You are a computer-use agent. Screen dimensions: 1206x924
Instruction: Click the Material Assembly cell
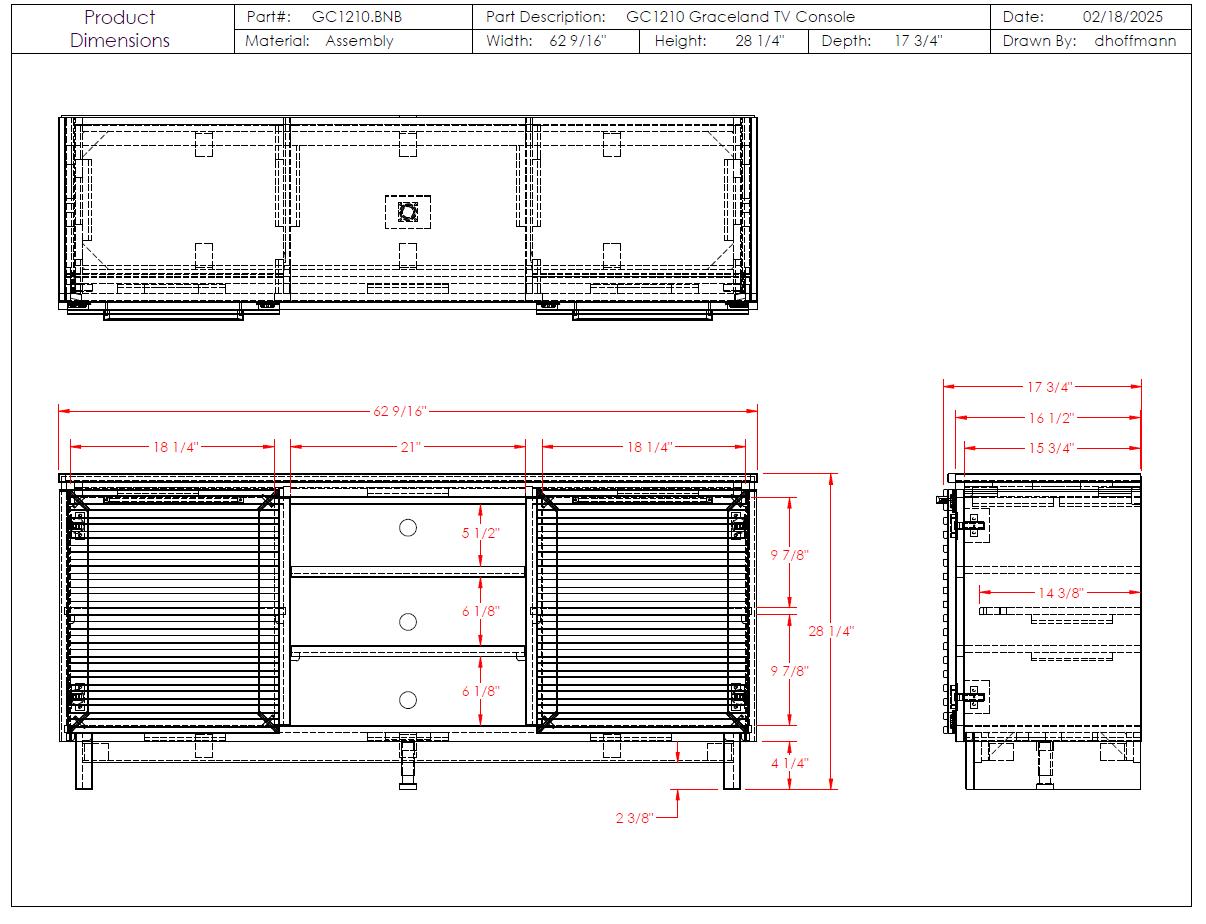(x=358, y=41)
